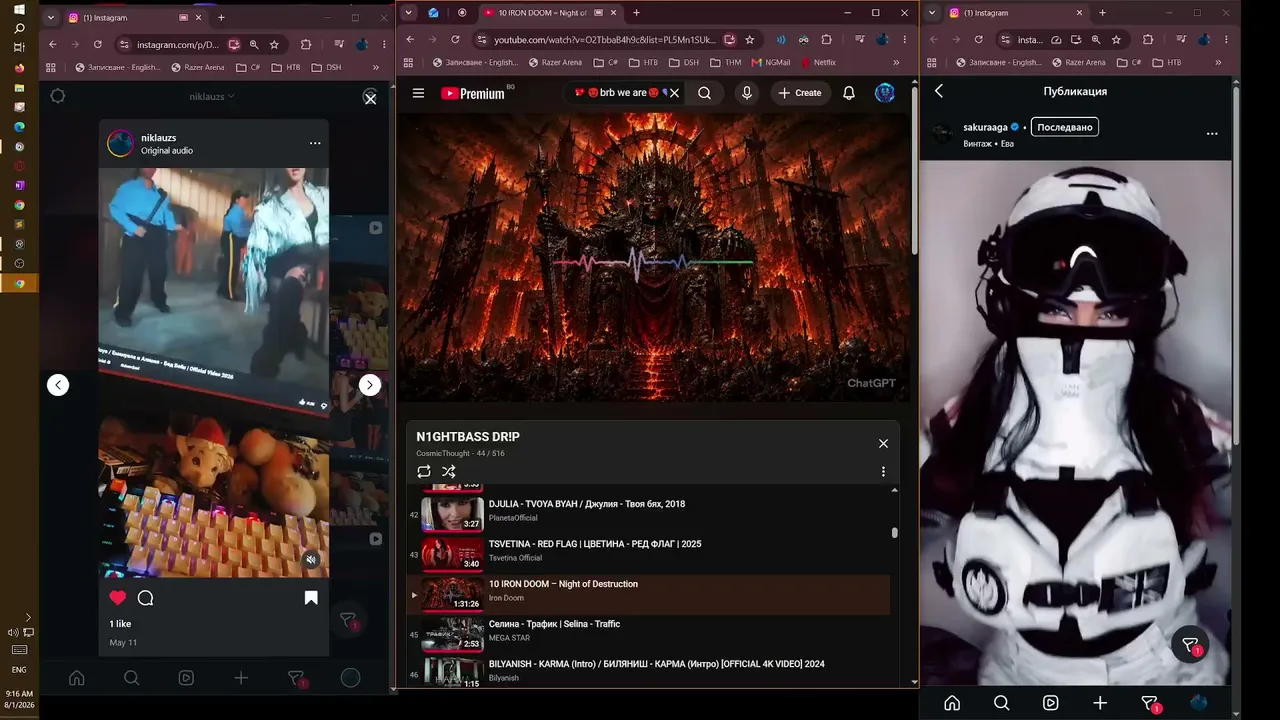Unlike the niklauzs post with red heart
1280x720 pixels.
(118, 598)
